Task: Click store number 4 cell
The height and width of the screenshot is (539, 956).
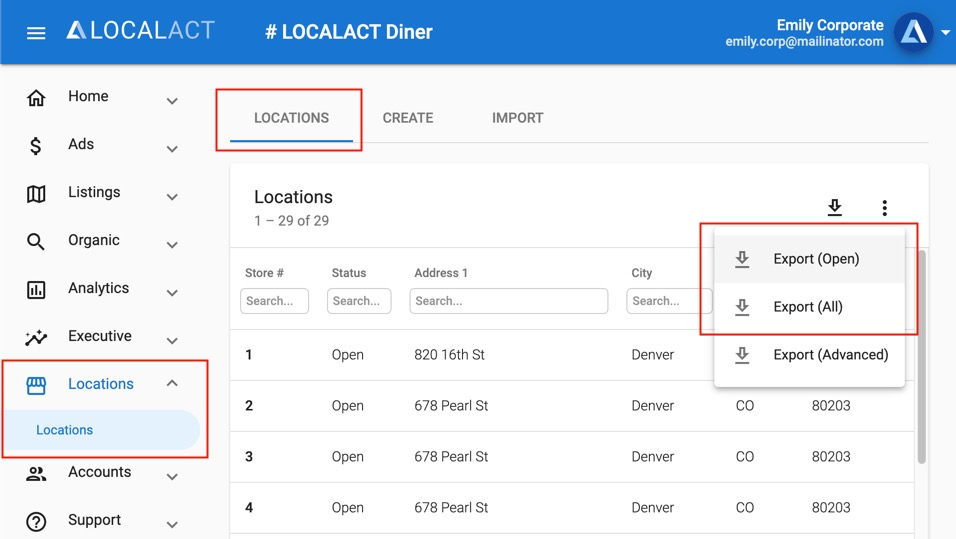Action: 249,508
